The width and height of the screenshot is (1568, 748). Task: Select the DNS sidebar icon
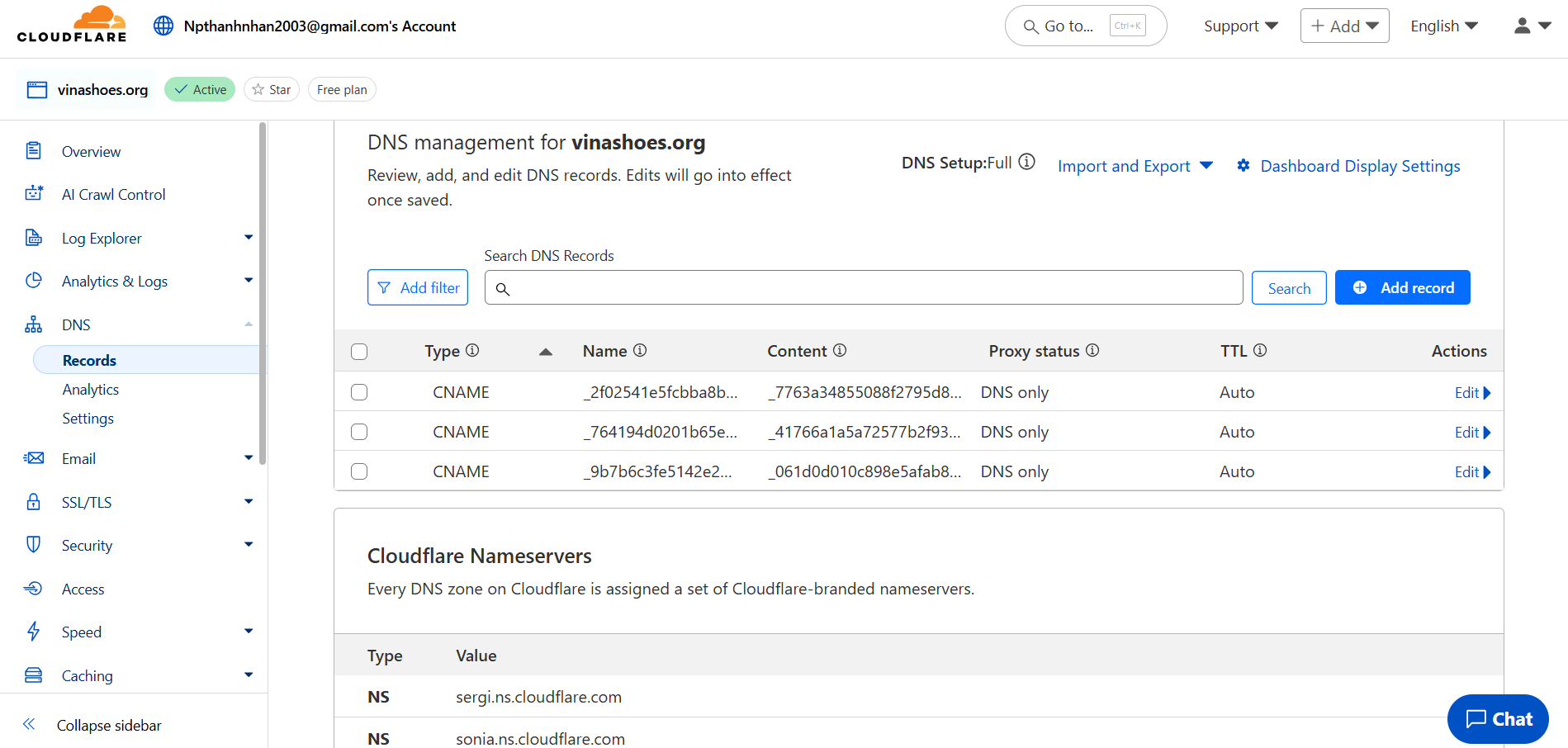click(x=34, y=324)
